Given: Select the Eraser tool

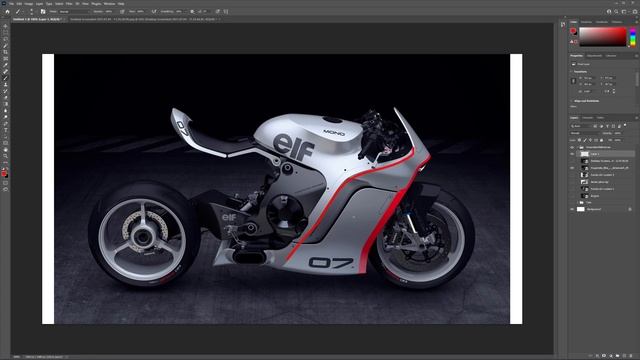Looking at the screenshot, I should tap(5, 98).
